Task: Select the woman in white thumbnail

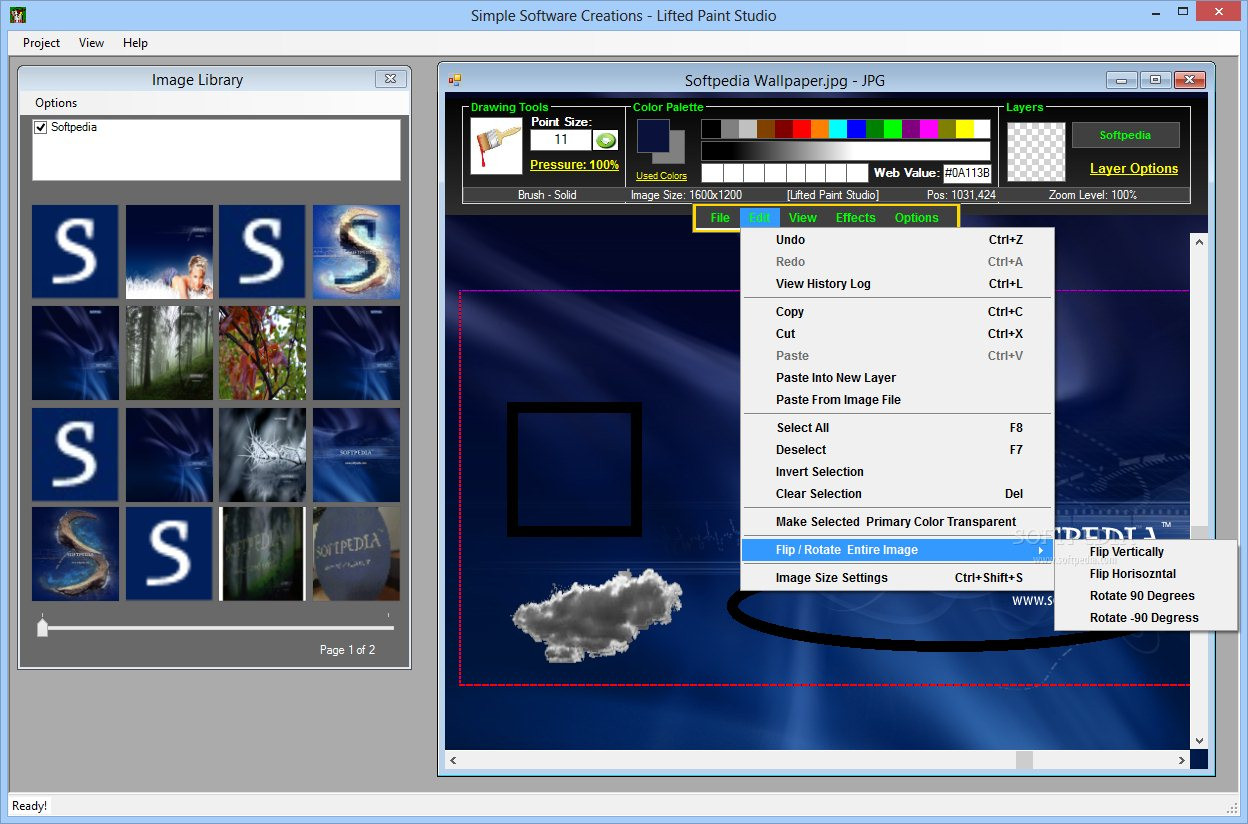Action: coord(169,252)
